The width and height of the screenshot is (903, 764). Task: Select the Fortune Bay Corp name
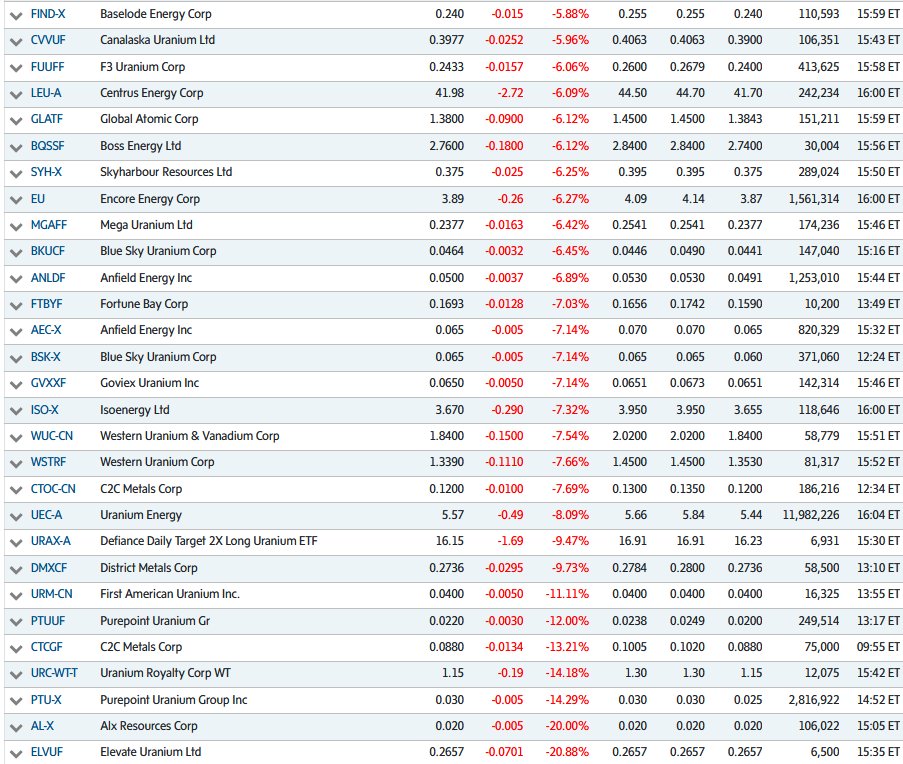(144, 303)
